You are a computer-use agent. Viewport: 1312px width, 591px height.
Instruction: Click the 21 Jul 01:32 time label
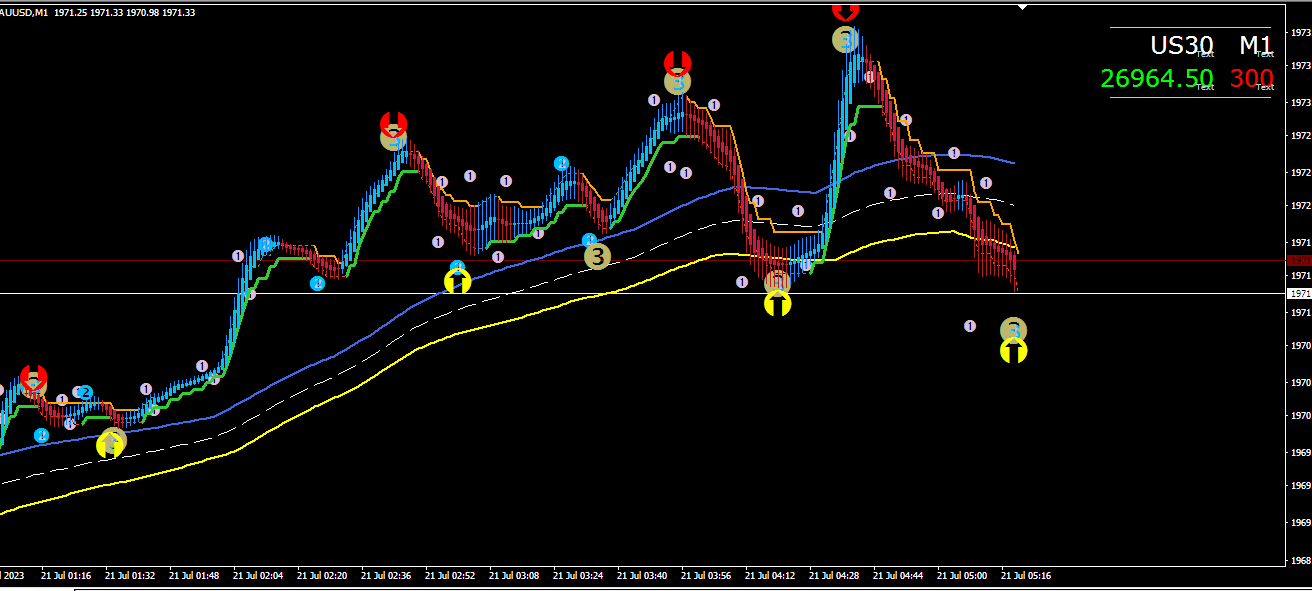click(130, 576)
